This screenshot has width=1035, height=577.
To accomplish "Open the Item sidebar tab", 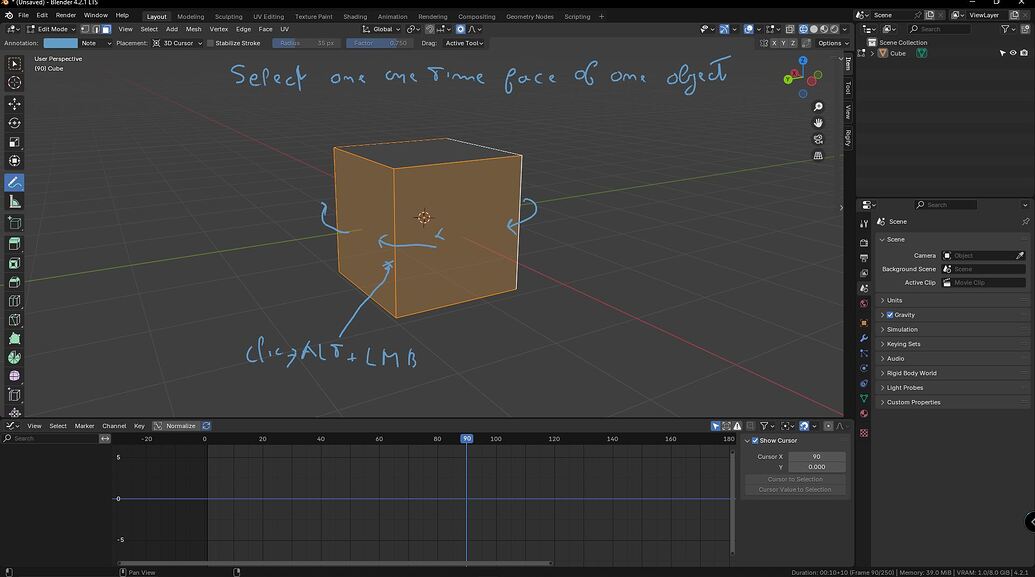I will point(848,63).
